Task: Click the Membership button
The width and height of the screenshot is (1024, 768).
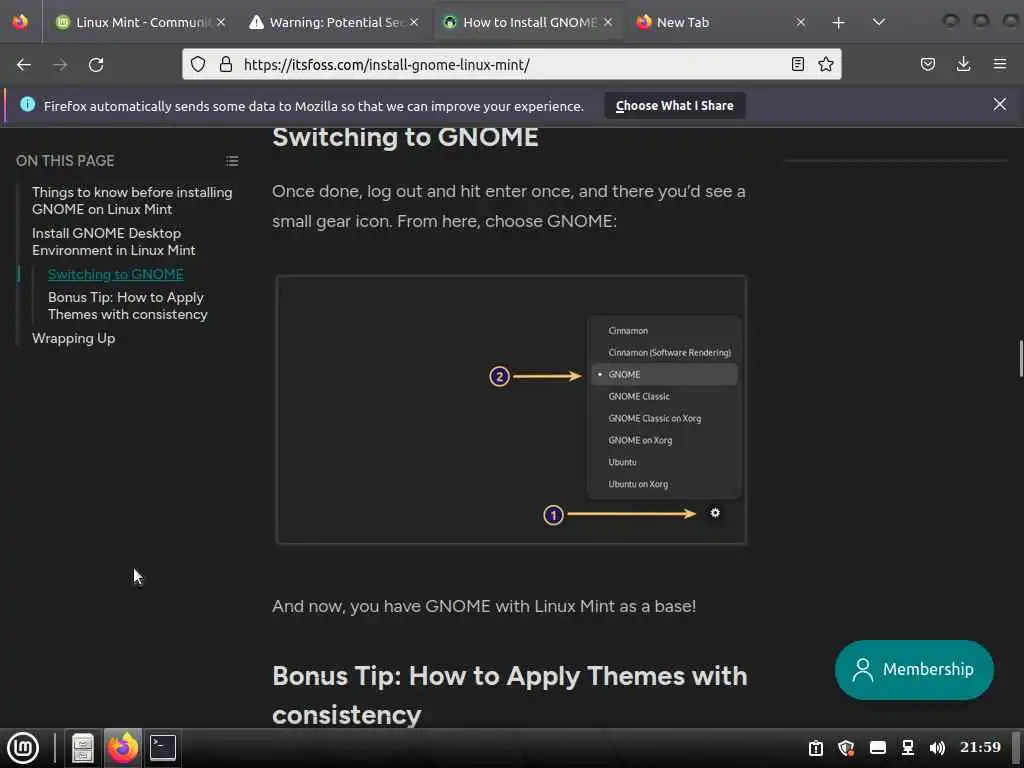Action: pos(914,669)
